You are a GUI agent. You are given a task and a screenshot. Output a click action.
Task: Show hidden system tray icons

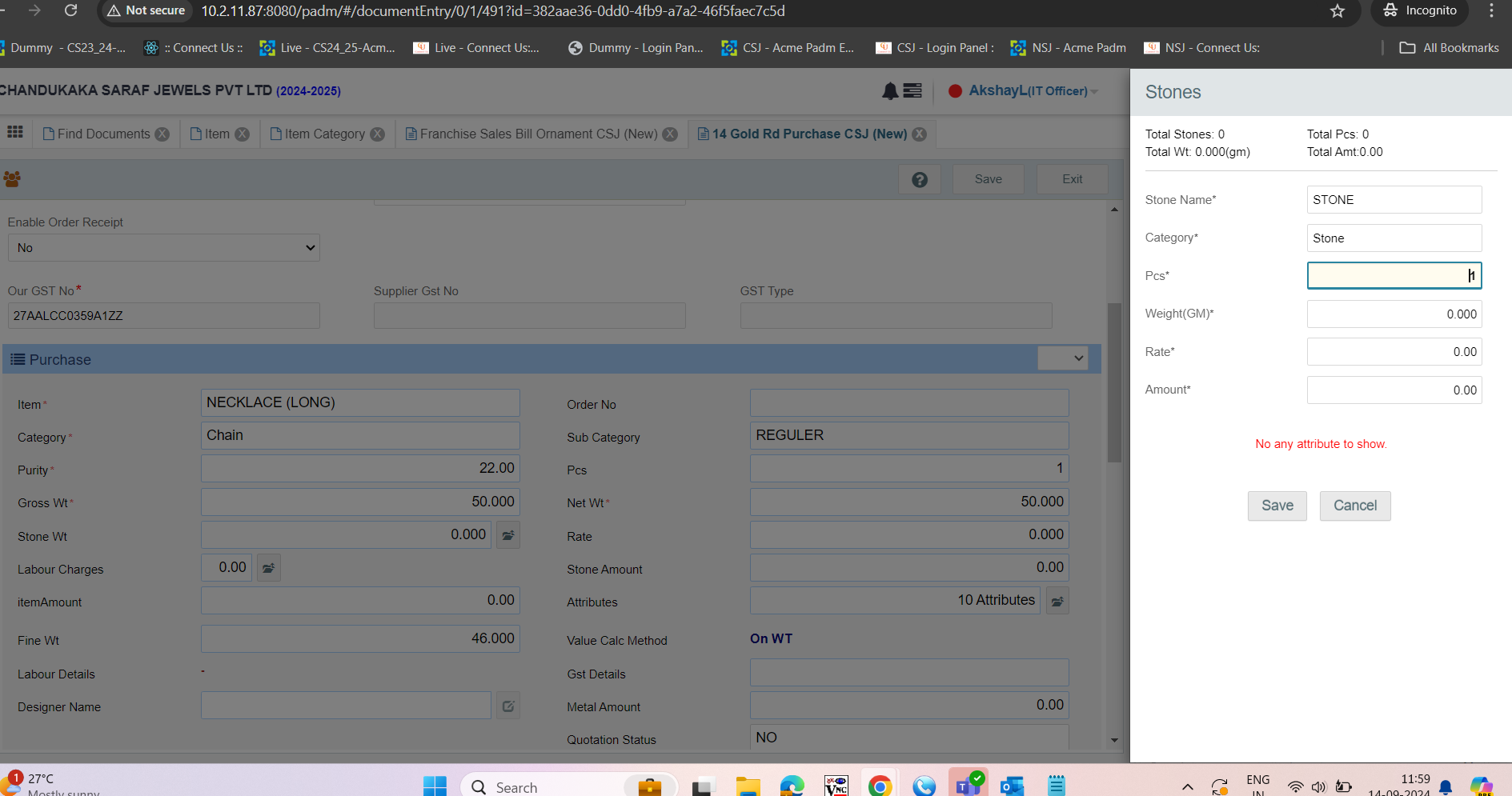click(1188, 787)
